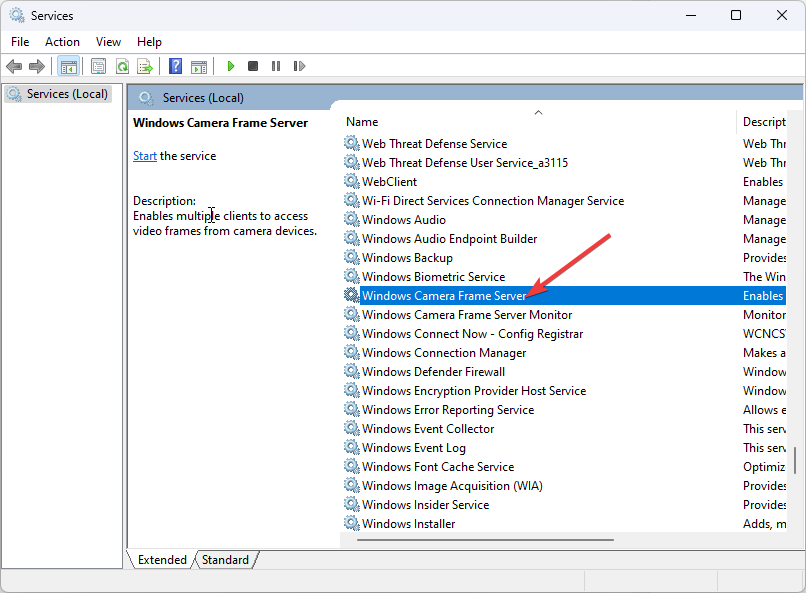Select Windows Connection Manager
The width and height of the screenshot is (806, 593).
[564, 353]
